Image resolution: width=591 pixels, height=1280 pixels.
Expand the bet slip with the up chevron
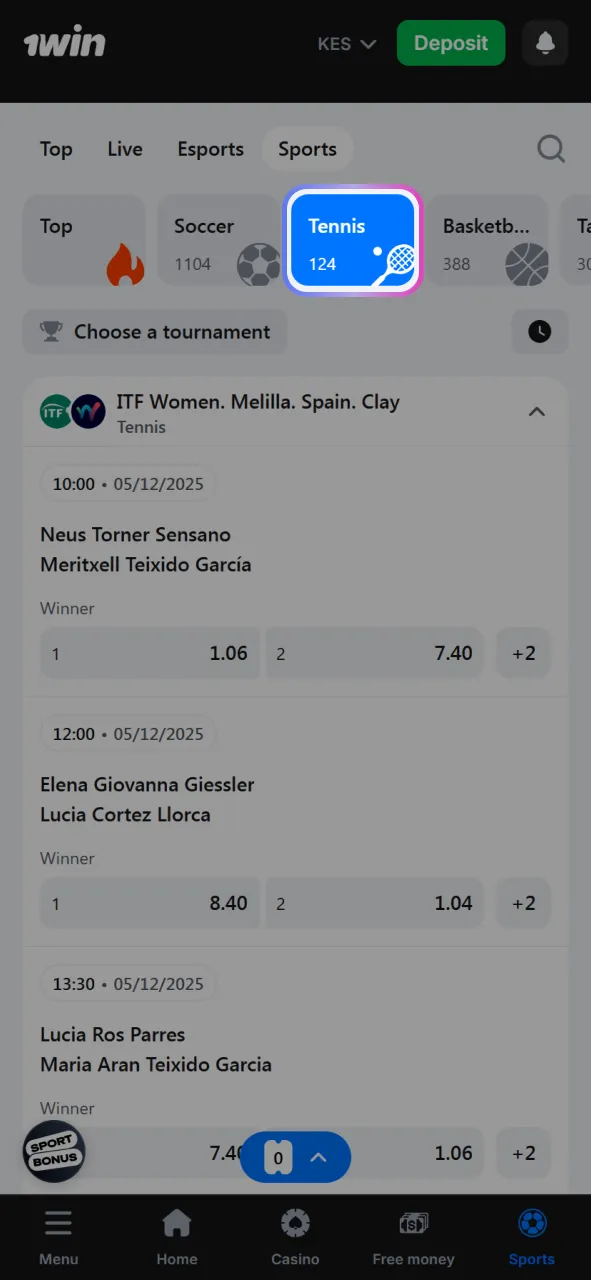click(318, 1157)
